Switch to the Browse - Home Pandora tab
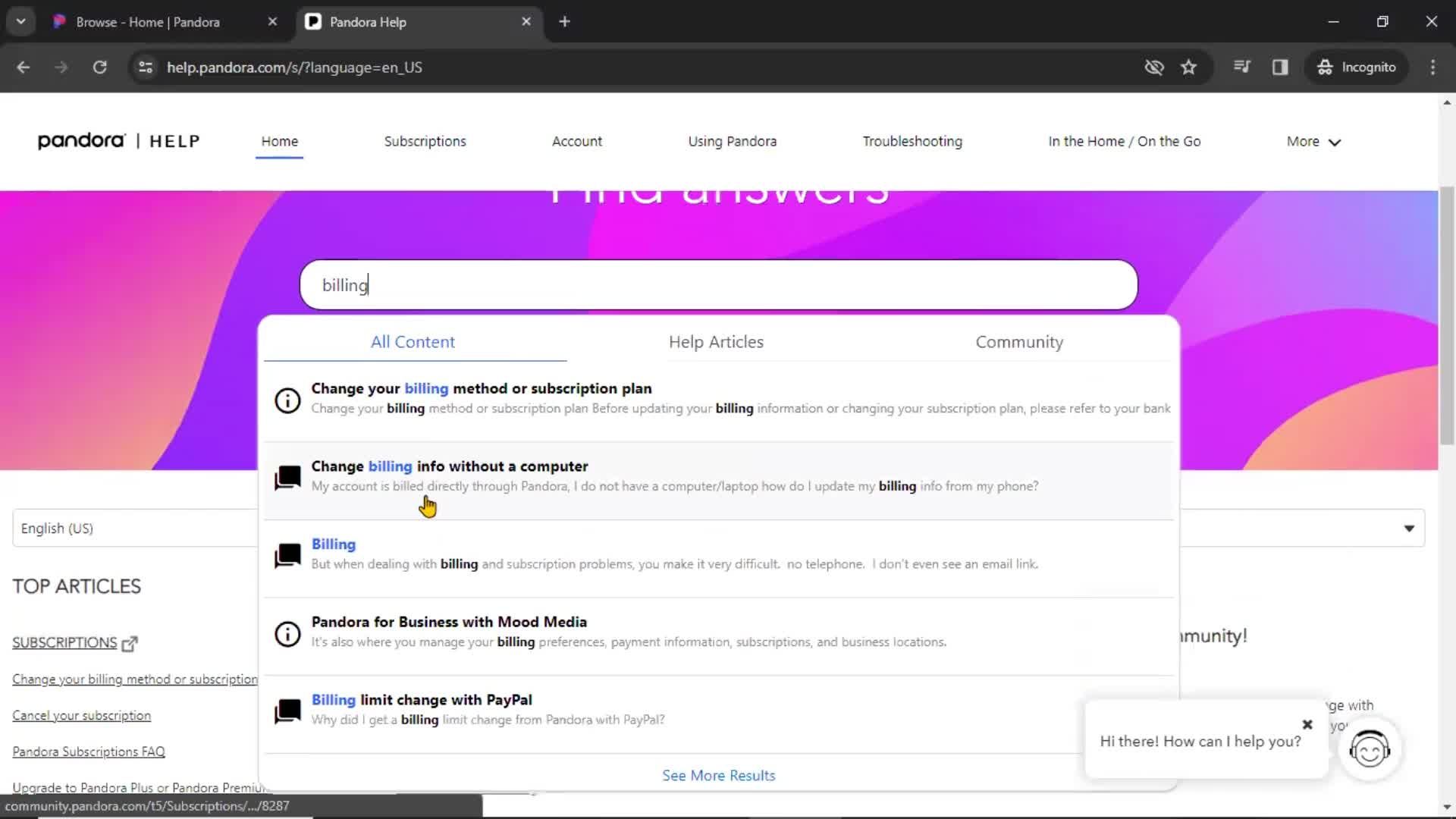Image resolution: width=1456 pixels, height=819 pixels. [x=148, y=22]
